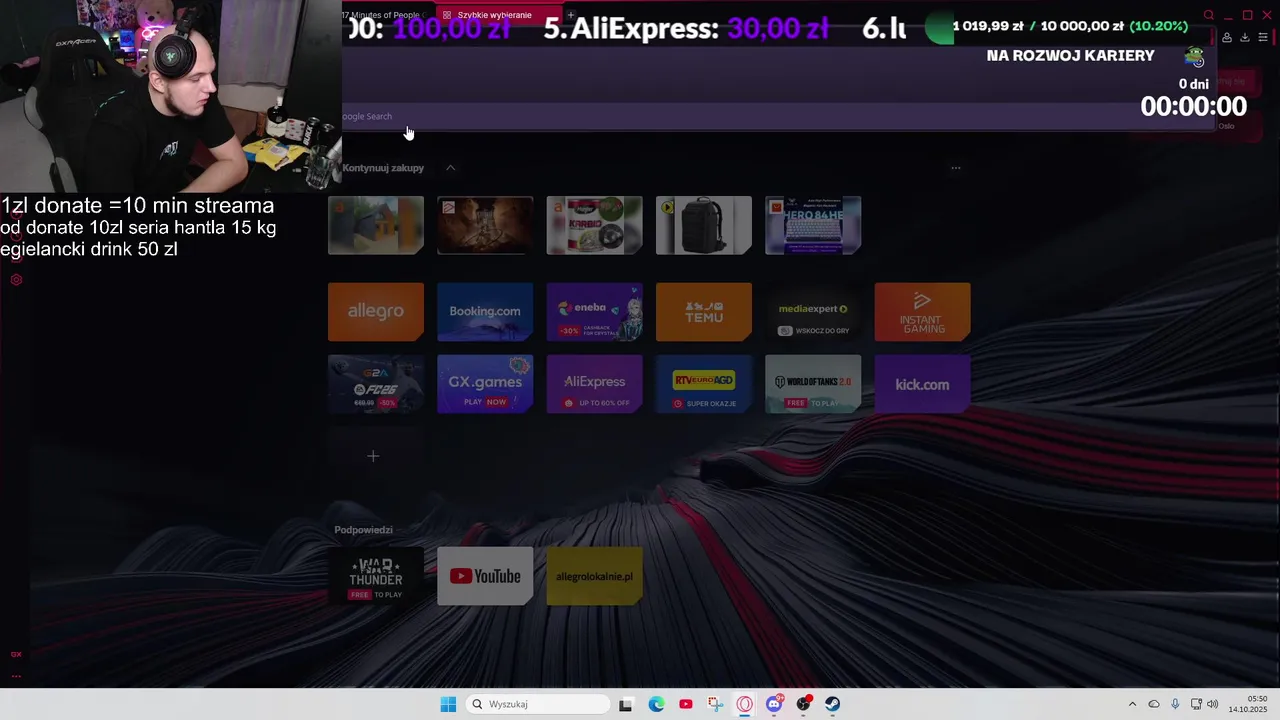The width and height of the screenshot is (1280, 720).
Task: Open the Booking.com speed dial tile
Action: pyautogui.click(x=485, y=312)
